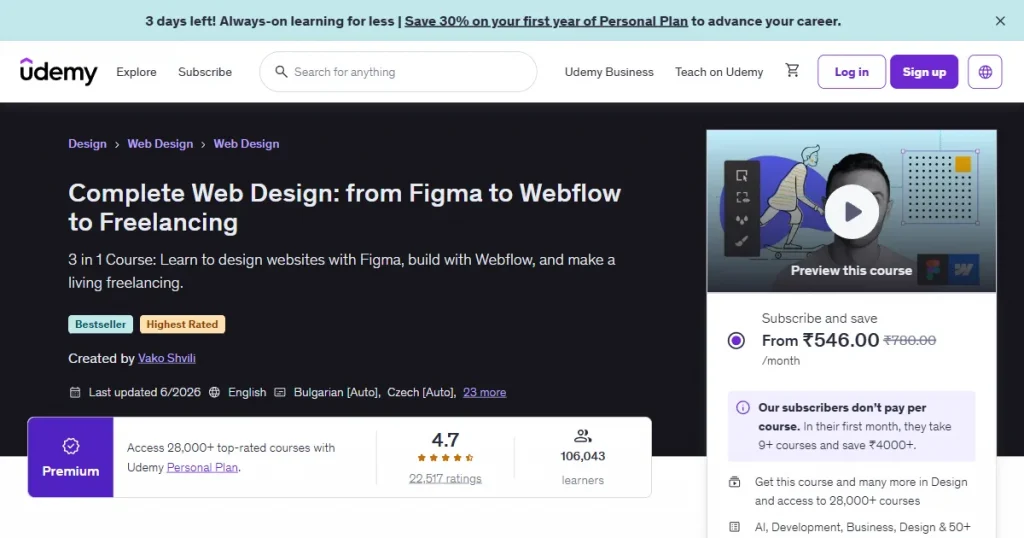Click the struck-through ₹780.00 price
Viewport: 1024px width, 538px height.
pos(910,340)
